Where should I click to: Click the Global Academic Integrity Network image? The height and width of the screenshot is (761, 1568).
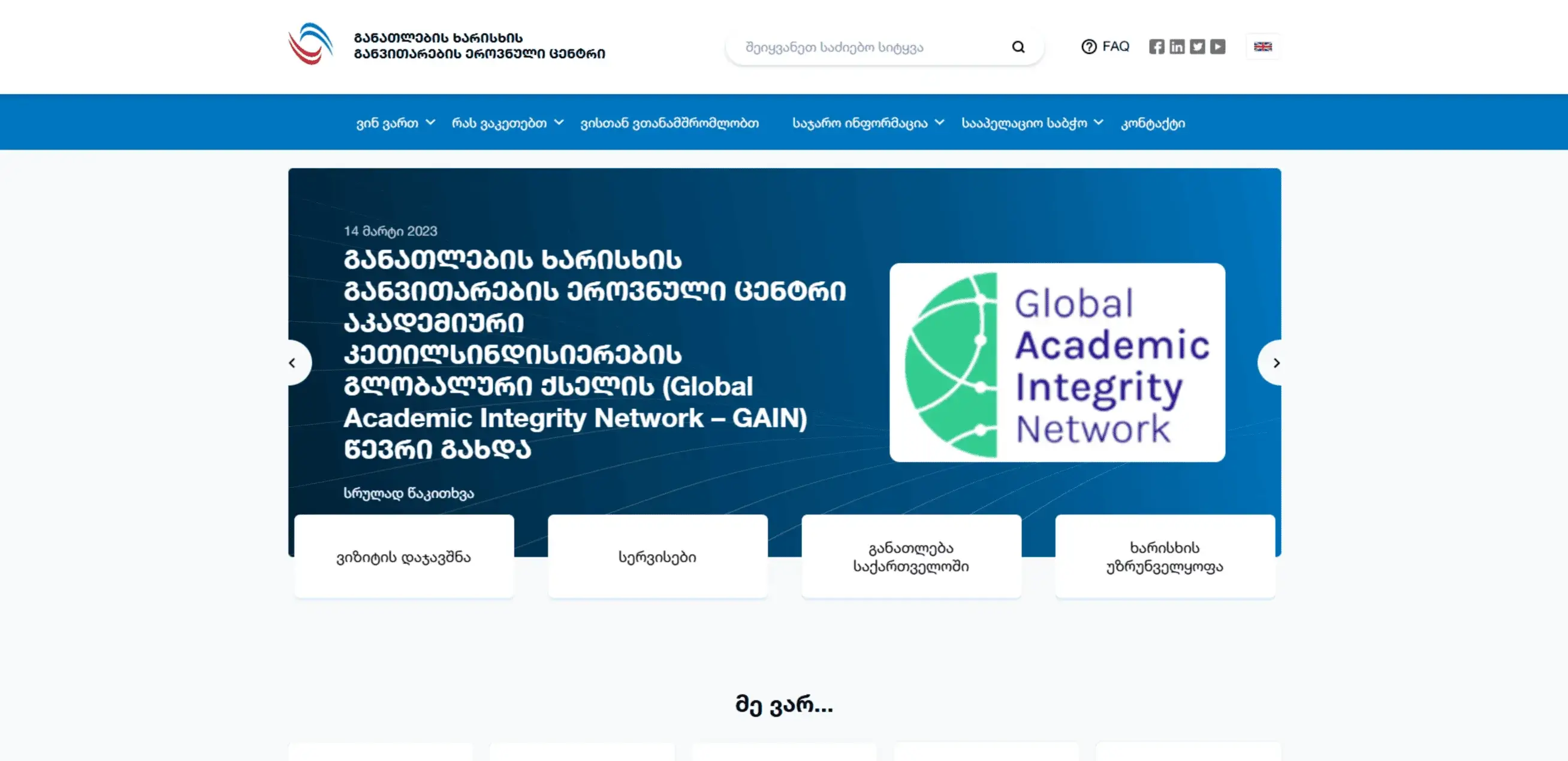[x=1057, y=363]
